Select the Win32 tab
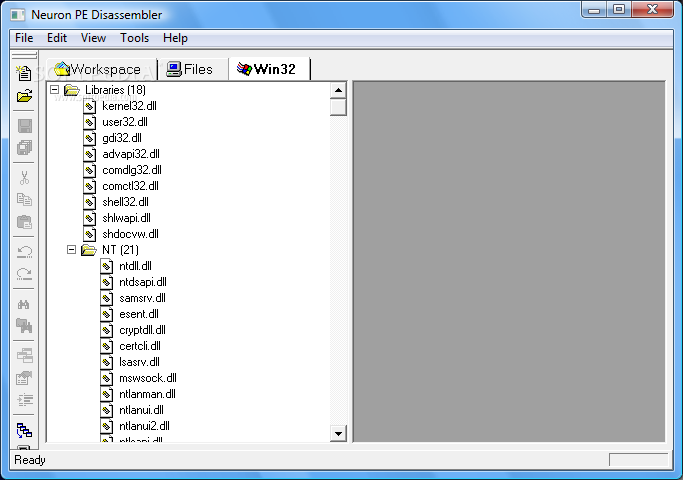The width and height of the screenshot is (683, 480). click(269, 69)
